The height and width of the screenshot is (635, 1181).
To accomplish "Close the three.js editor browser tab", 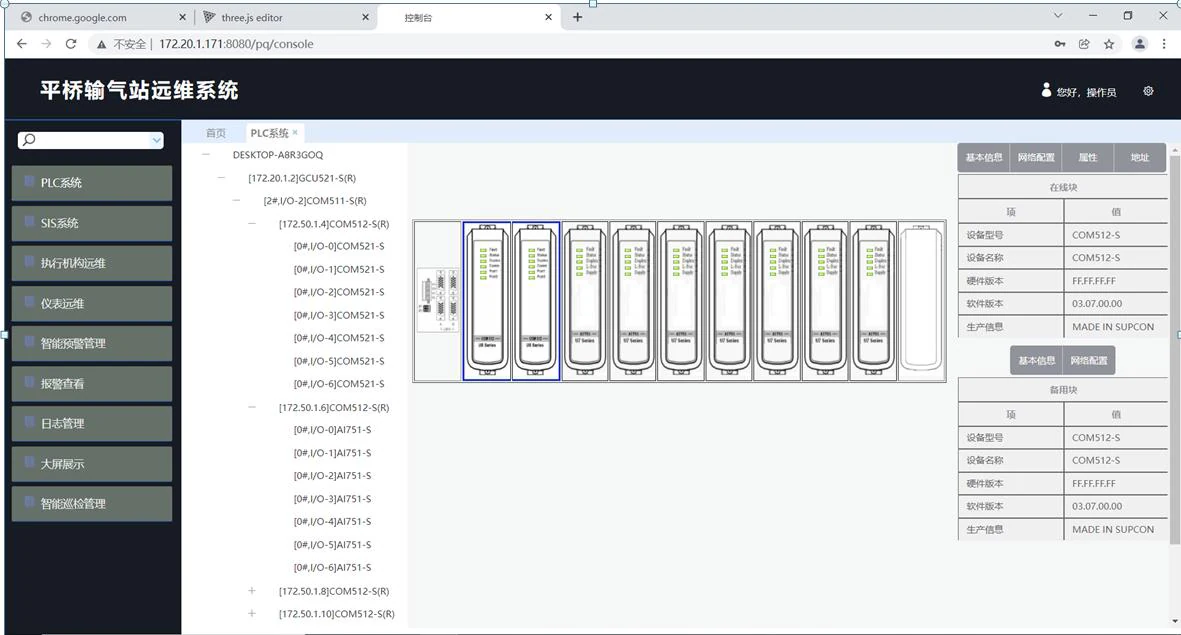I will pyautogui.click(x=365, y=17).
